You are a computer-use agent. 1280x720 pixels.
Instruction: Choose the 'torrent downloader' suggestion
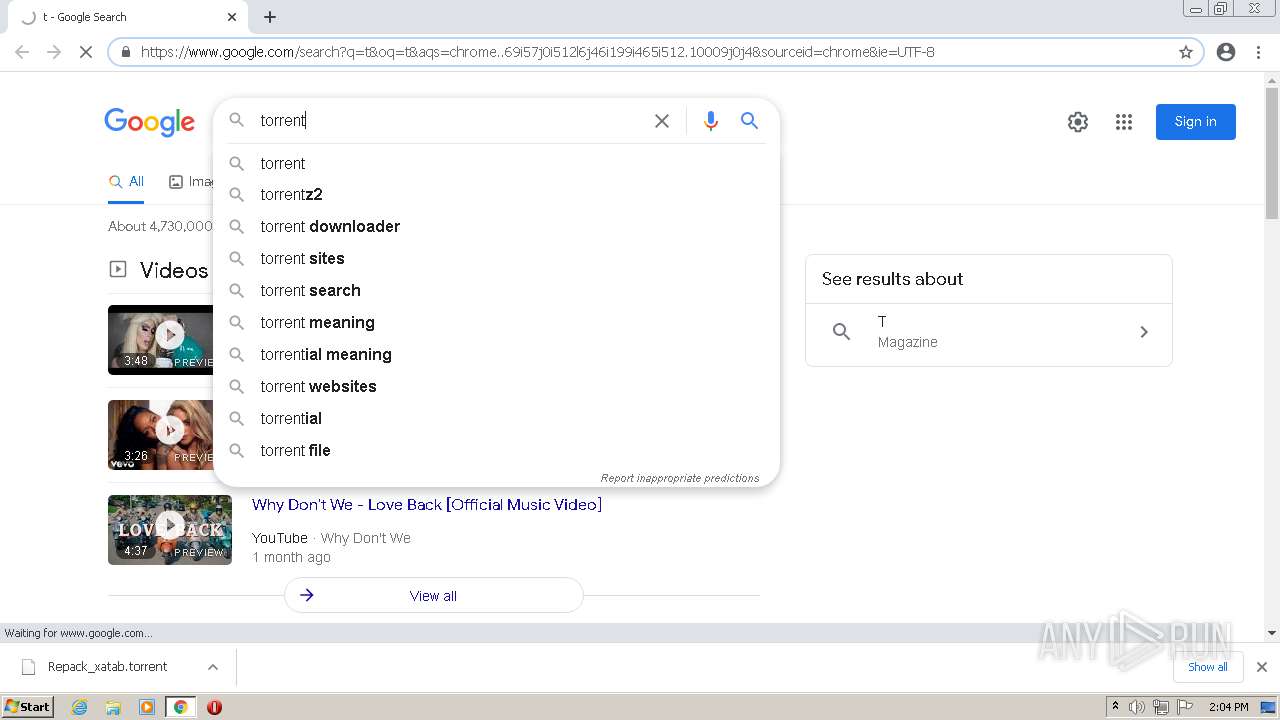click(x=496, y=227)
